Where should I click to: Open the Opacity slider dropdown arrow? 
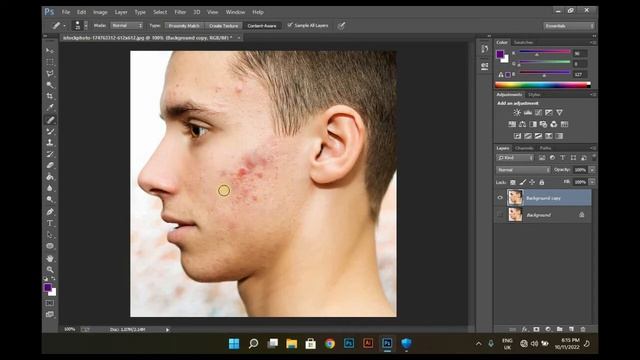592,170
